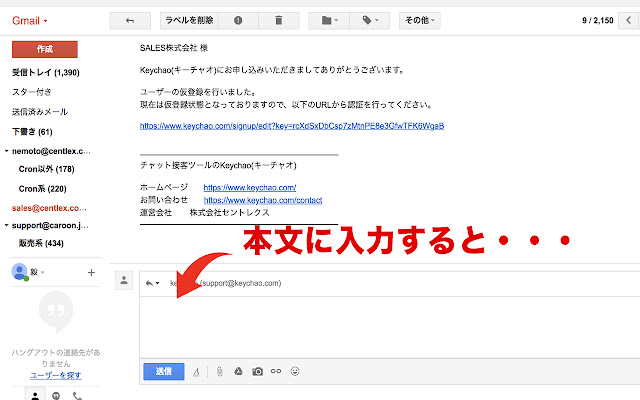Click the red 作成 compose button

(44, 49)
